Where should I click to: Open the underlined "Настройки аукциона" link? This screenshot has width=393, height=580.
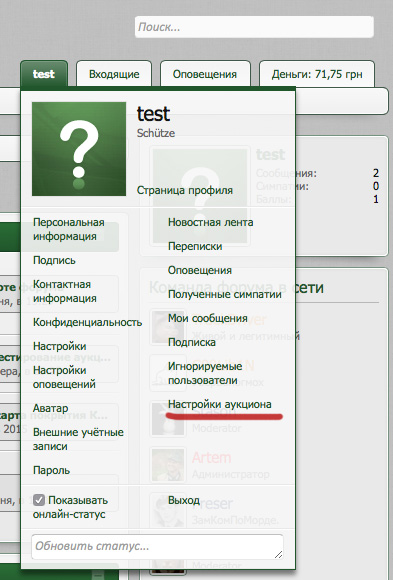(x=220, y=404)
